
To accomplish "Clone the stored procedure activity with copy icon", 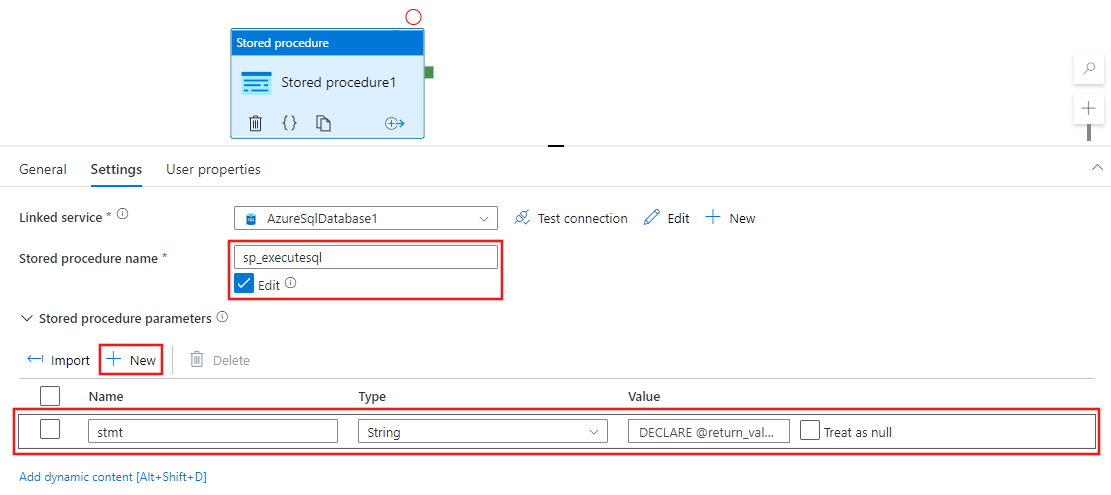I will pyautogui.click(x=323, y=123).
